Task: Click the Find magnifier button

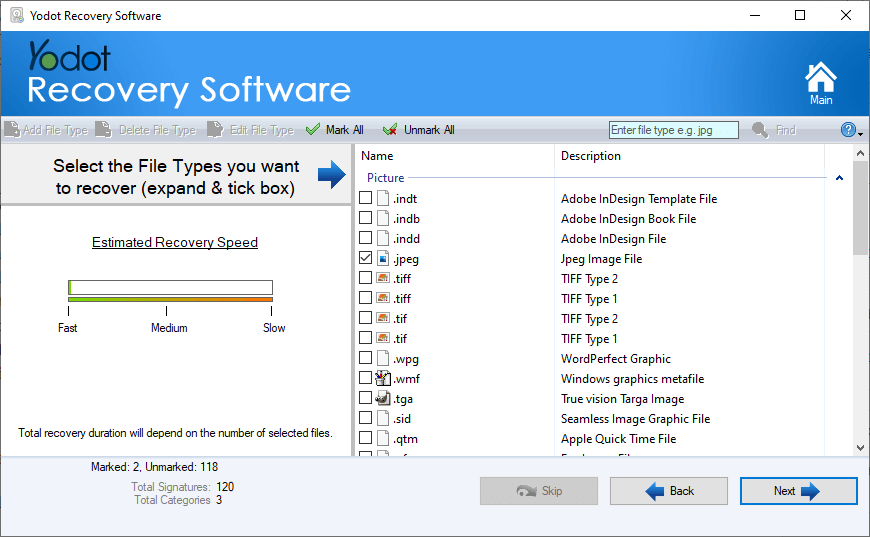Action: pos(774,130)
